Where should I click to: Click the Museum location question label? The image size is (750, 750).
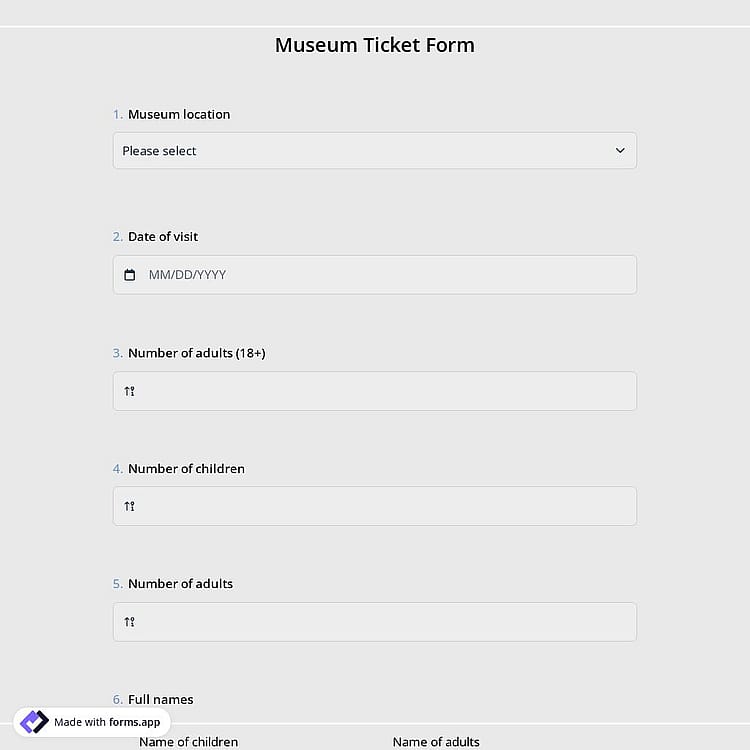tap(179, 114)
